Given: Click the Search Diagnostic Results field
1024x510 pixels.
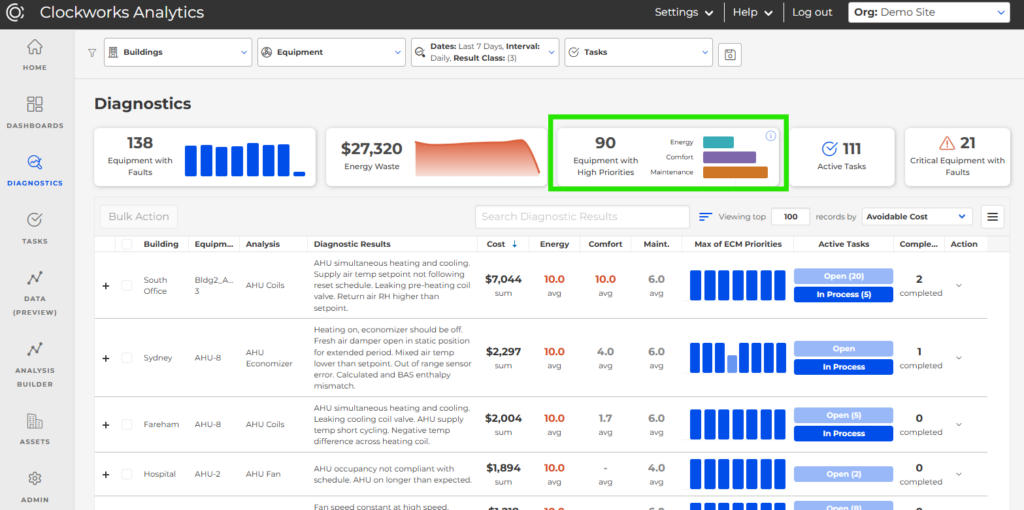Looking at the screenshot, I should [x=582, y=216].
